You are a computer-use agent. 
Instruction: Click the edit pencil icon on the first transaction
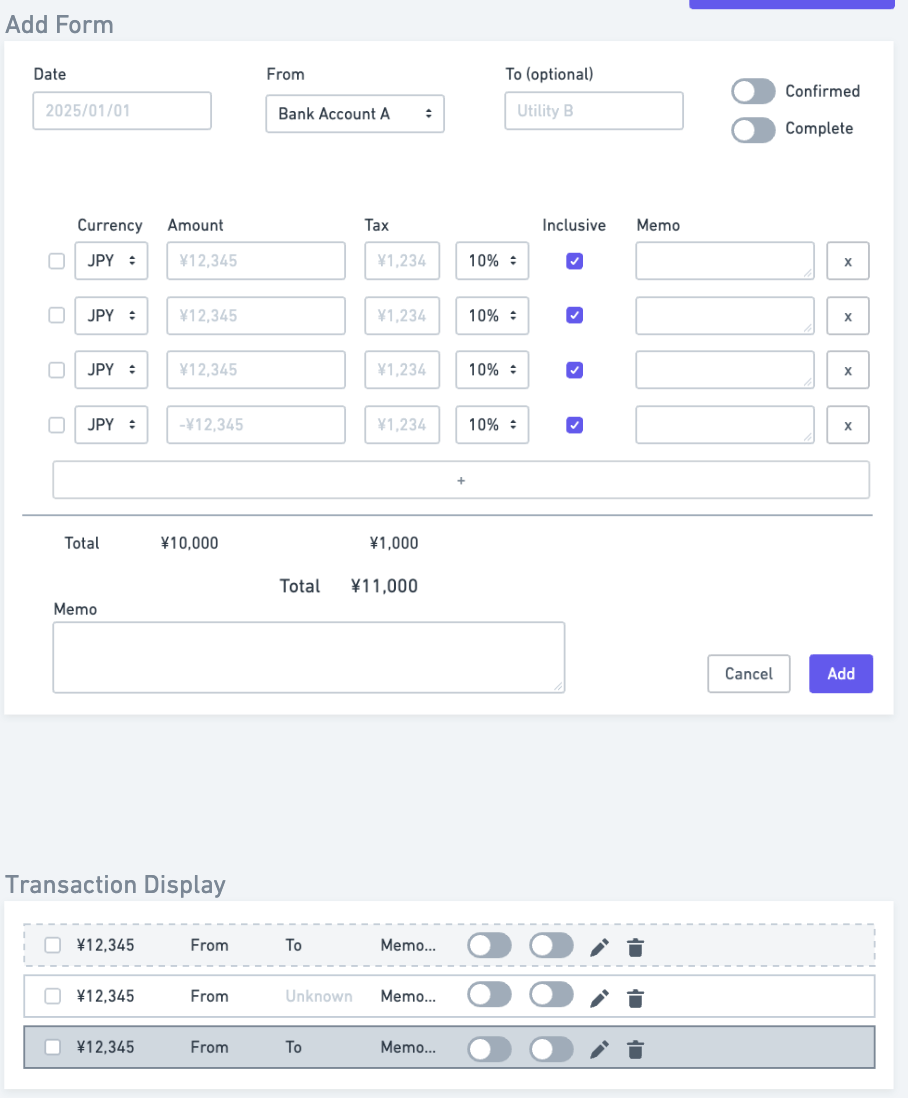coord(599,945)
